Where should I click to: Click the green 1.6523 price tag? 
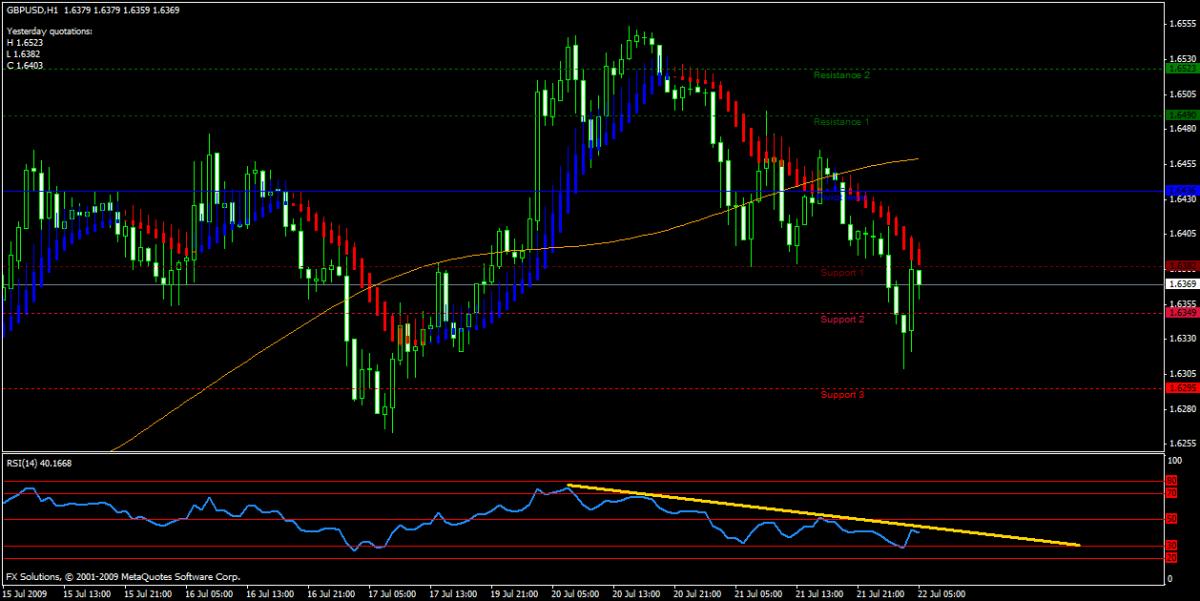1181,69
